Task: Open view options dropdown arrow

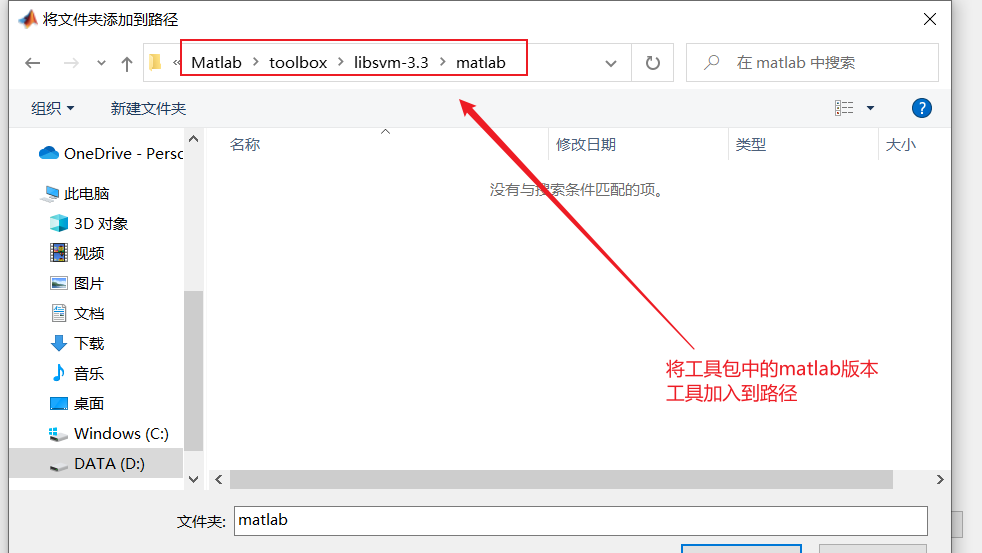Action: click(x=870, y=108)
